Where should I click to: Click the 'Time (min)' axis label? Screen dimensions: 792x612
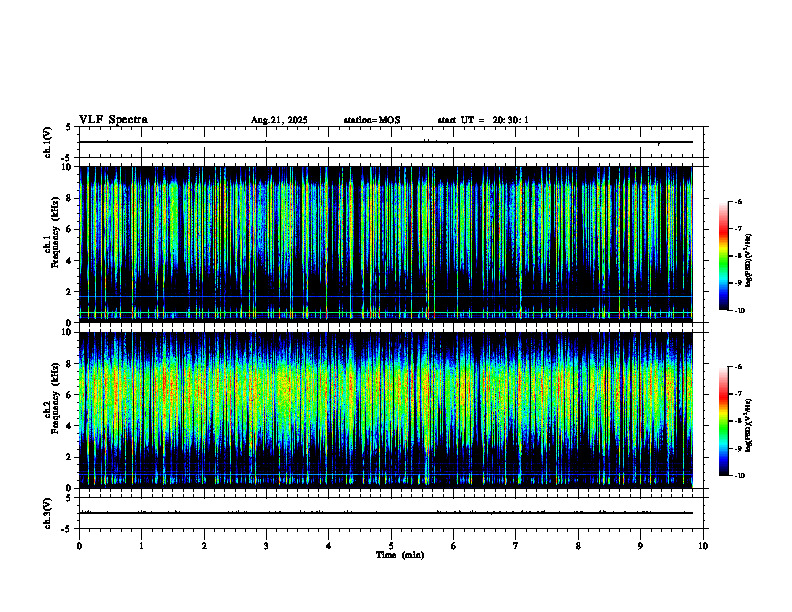(400, 555)
